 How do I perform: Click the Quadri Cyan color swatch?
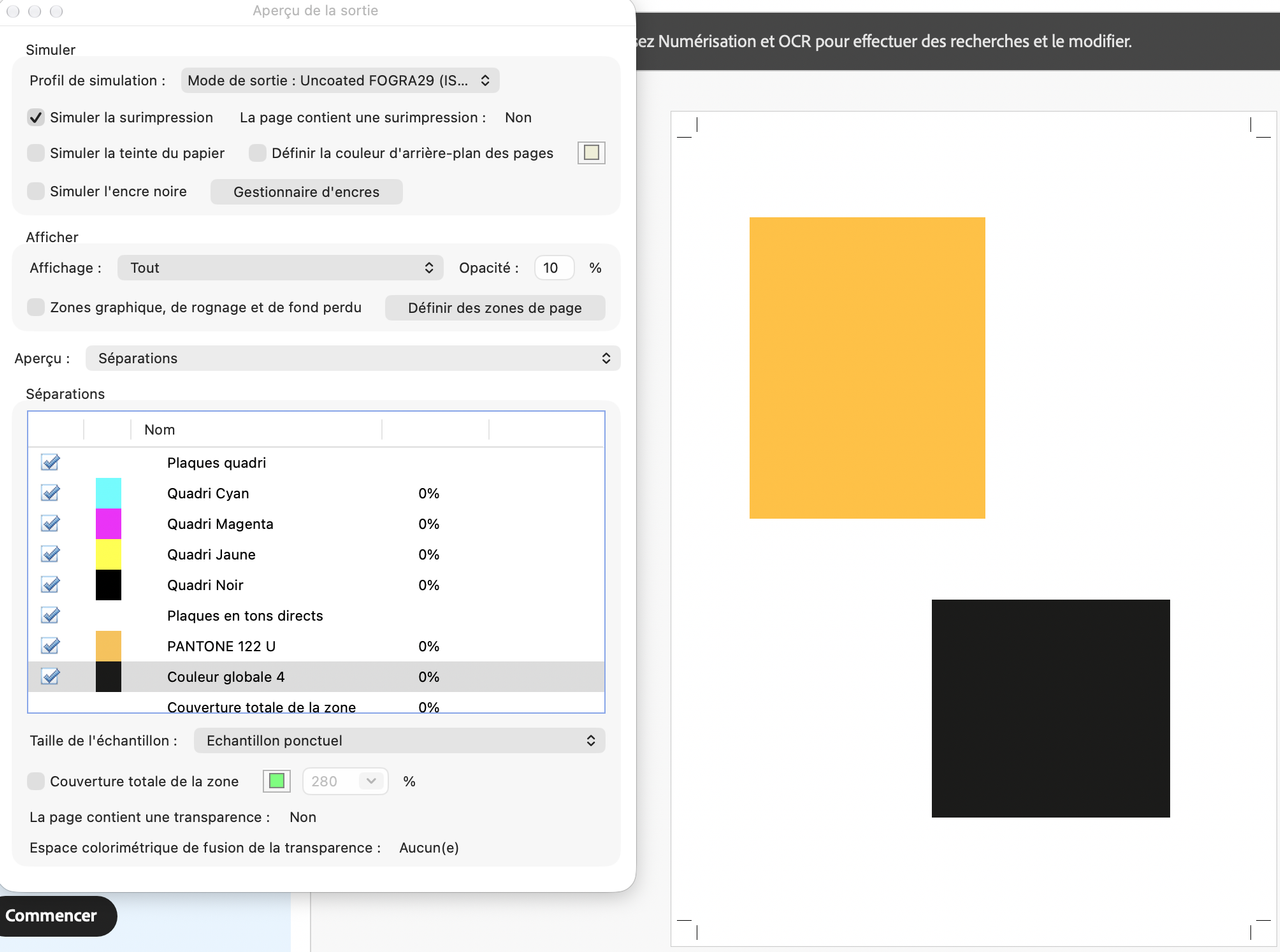click(108, 493)
